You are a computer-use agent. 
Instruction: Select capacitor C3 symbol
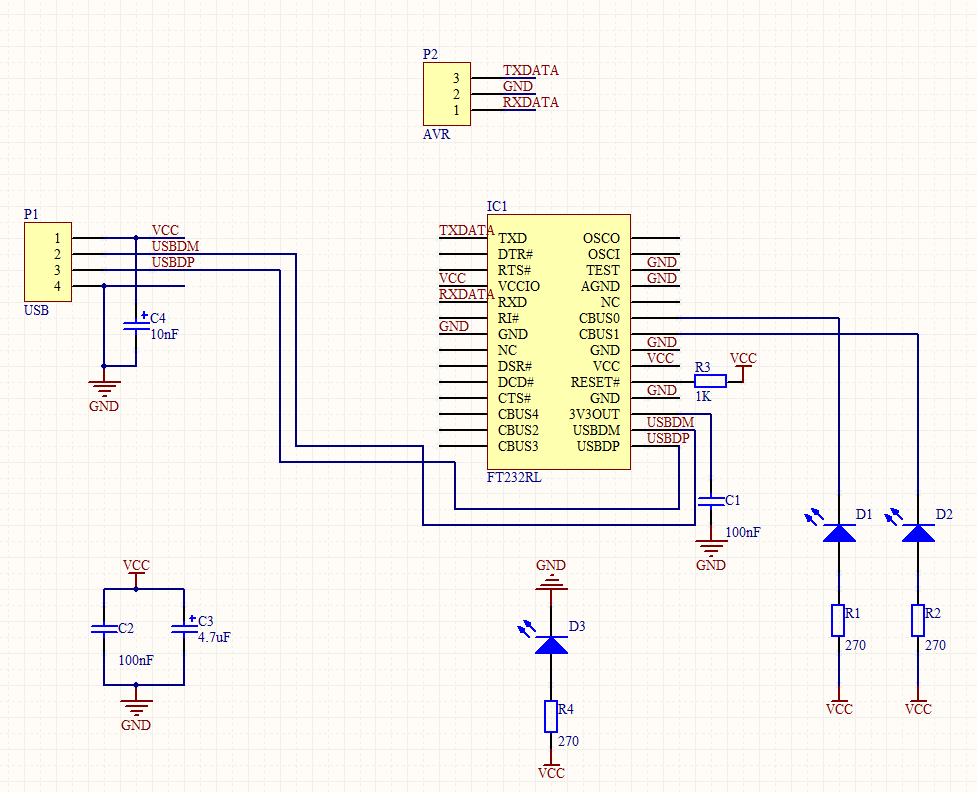(184, 629)
